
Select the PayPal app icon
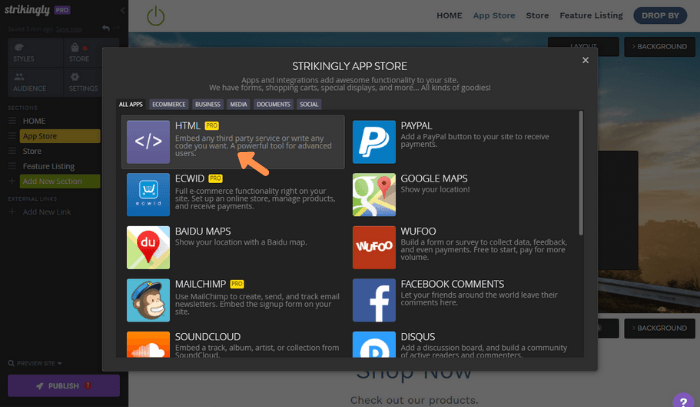374,142
